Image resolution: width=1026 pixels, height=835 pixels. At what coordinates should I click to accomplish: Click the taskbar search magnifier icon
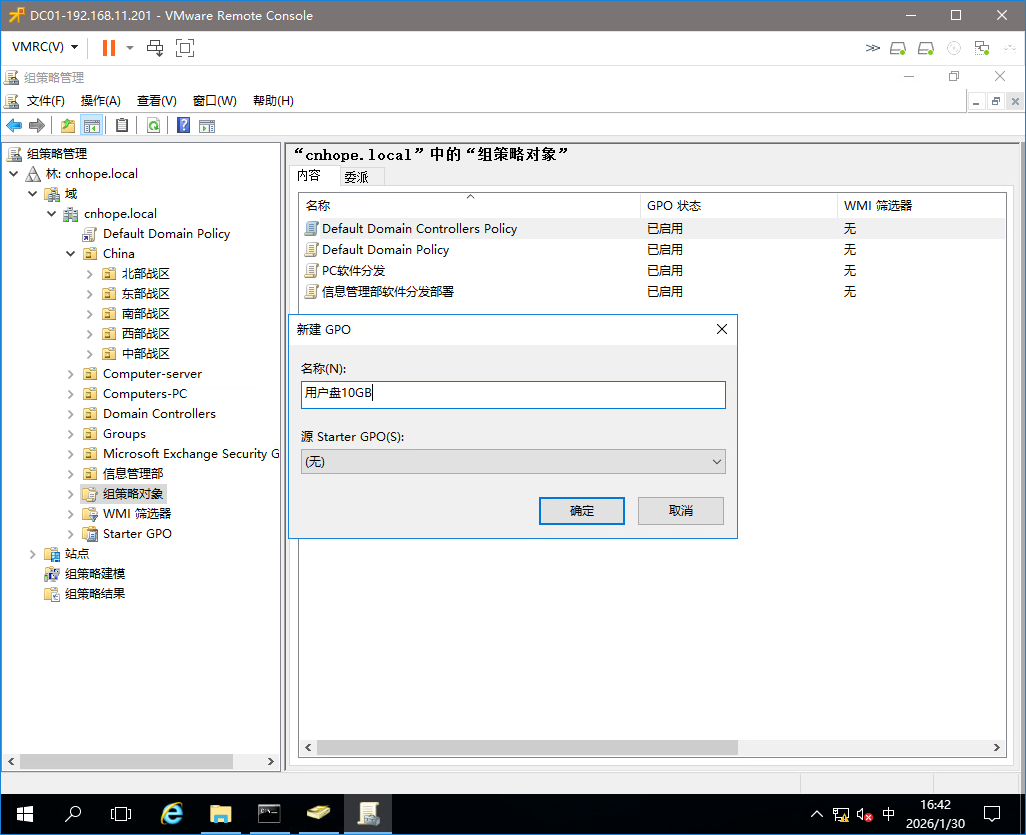73,814
